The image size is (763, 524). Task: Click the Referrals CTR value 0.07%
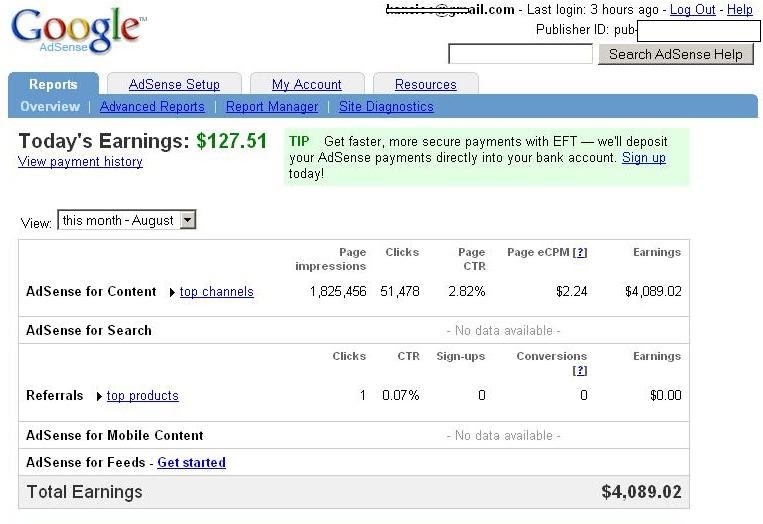(401, 395)
